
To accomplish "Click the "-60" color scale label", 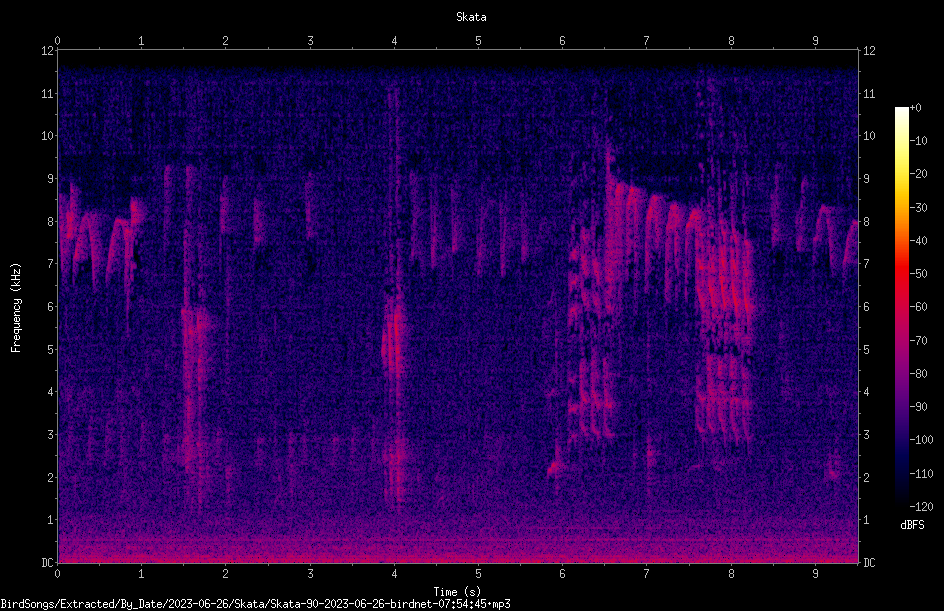I will (918, 307).
